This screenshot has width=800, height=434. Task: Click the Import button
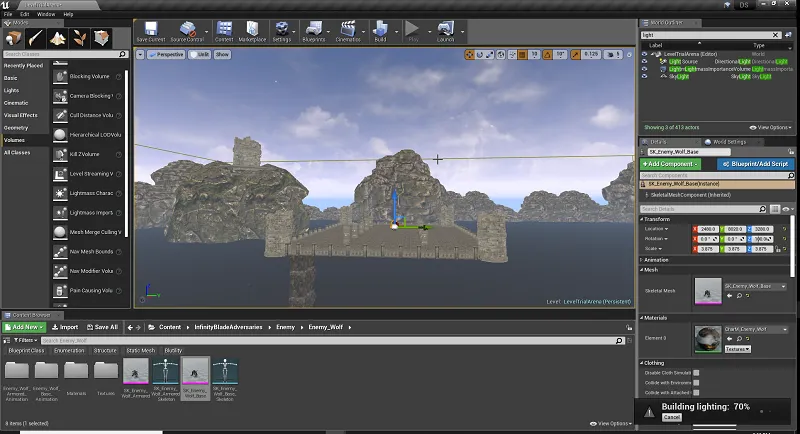click(x=65, y=327)
